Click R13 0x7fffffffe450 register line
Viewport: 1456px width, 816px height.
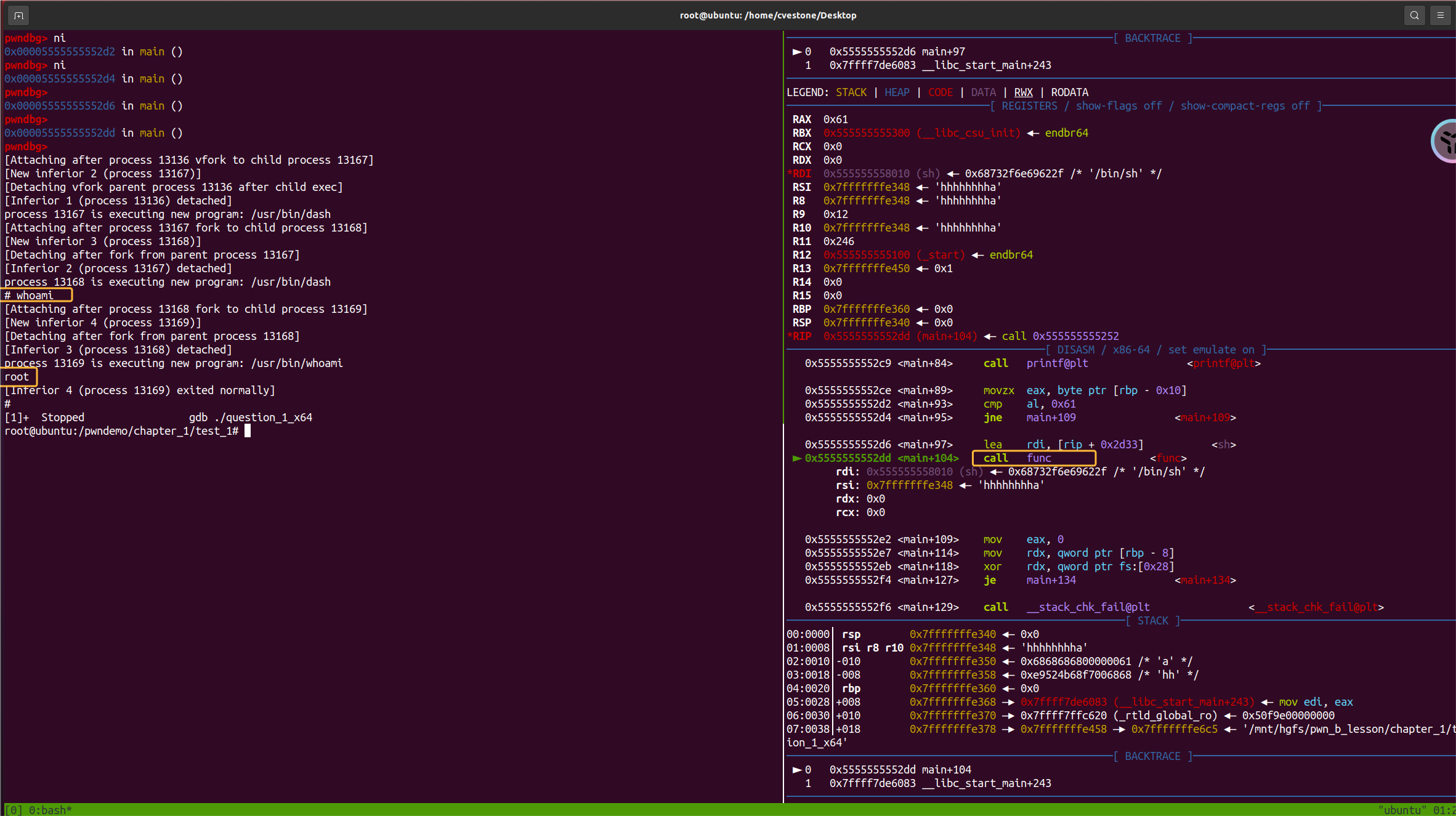[x=872, y=269]
